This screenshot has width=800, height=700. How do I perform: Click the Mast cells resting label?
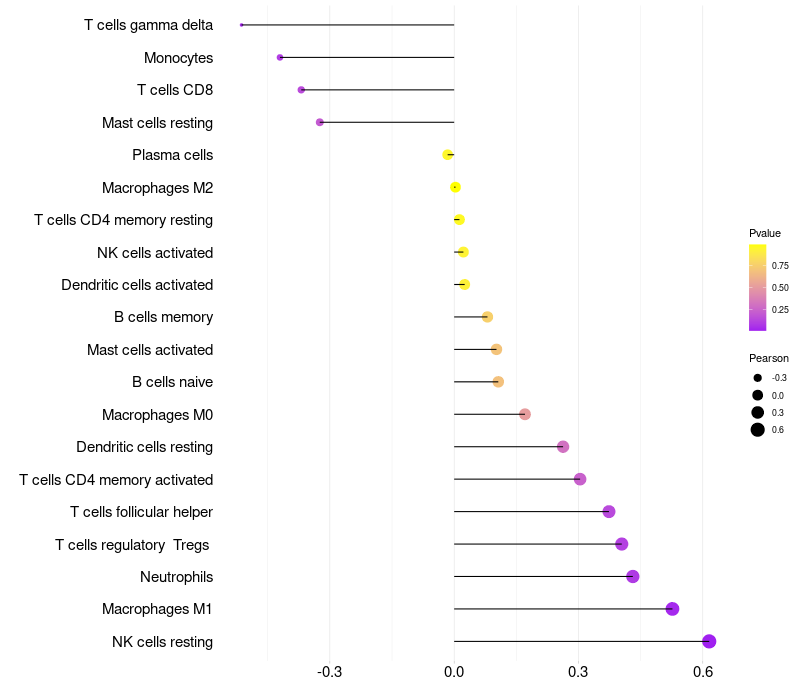(x=157, y=123)
